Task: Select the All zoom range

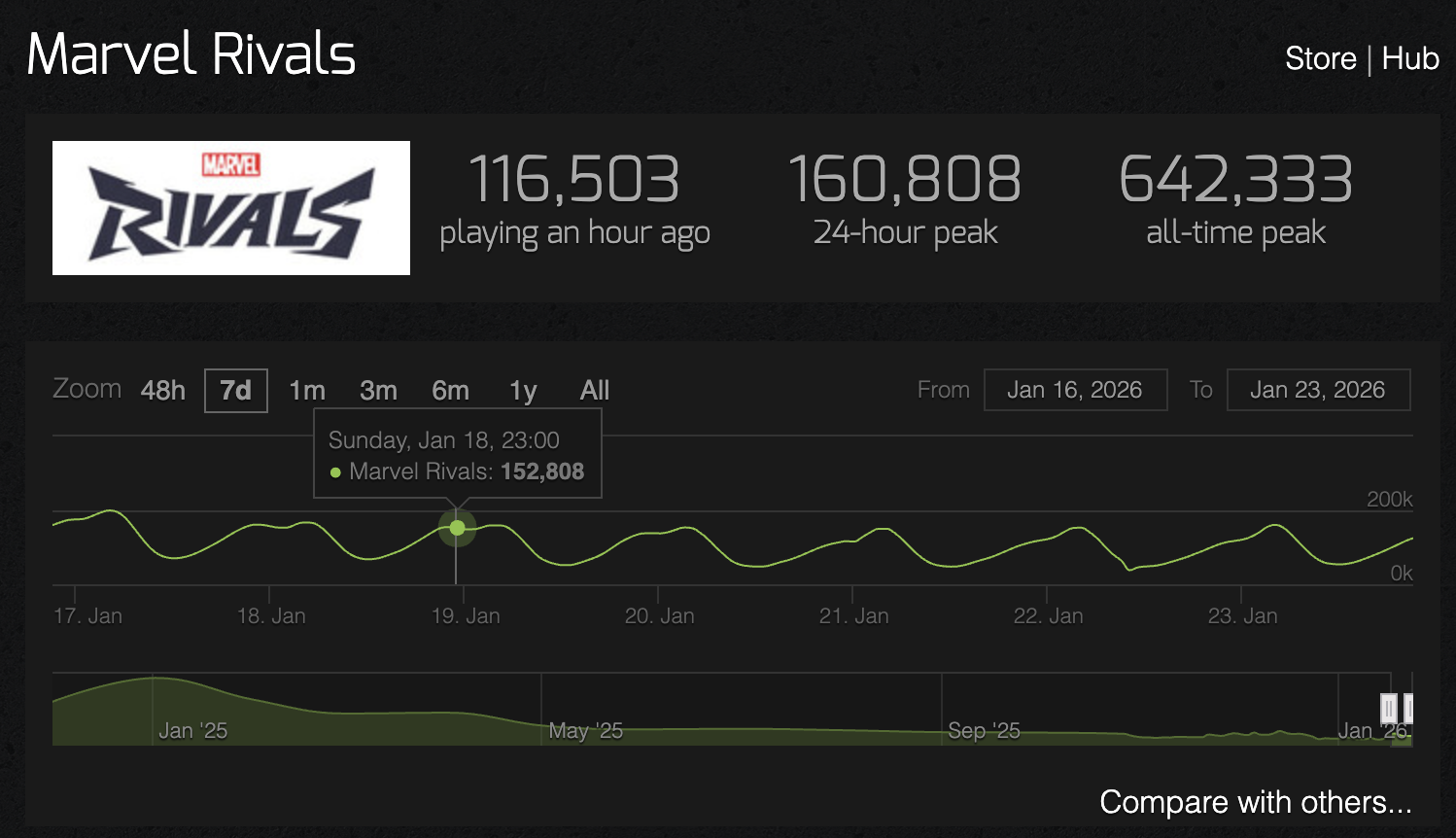Action: point(595,391)
